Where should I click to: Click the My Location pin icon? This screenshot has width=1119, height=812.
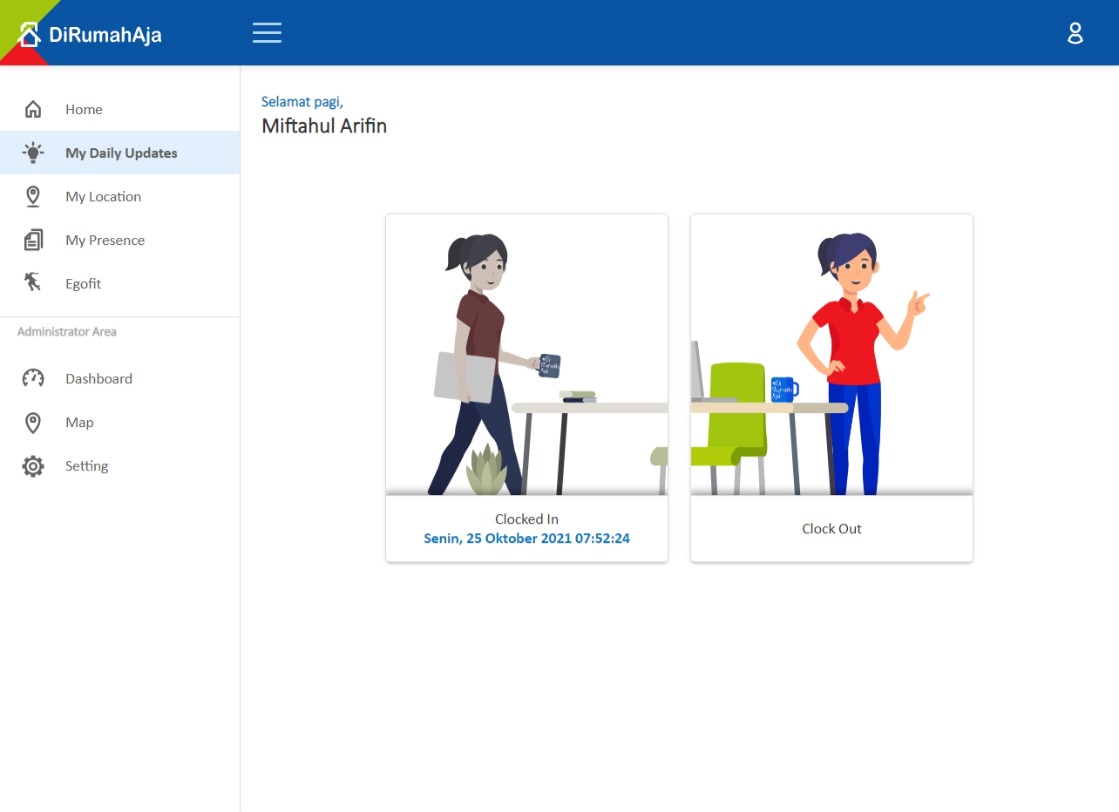33,197
